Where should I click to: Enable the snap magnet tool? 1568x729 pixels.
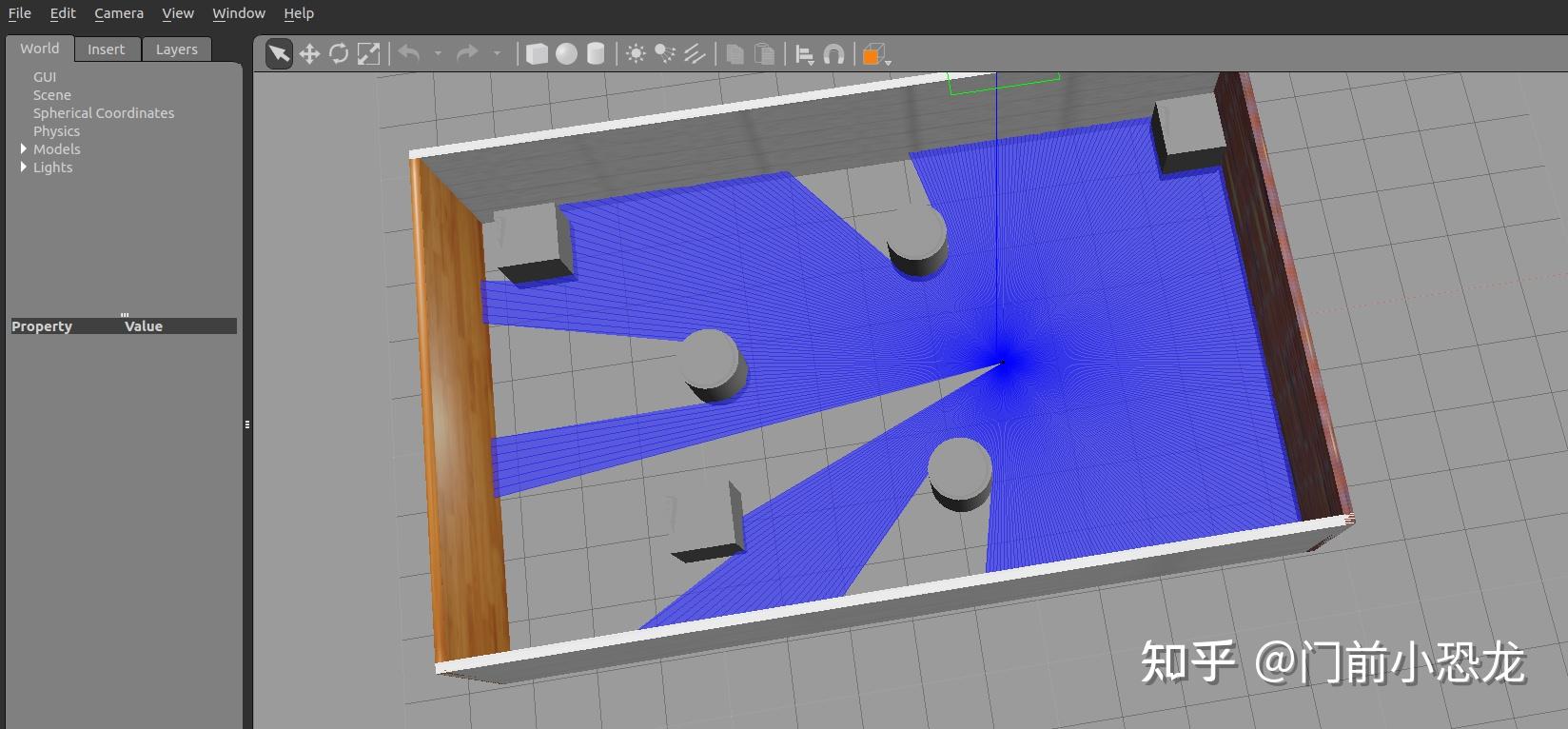(x=834, y=54)
